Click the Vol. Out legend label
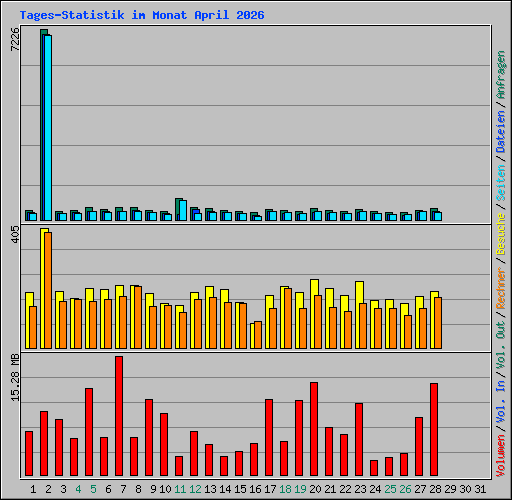Screen dimensions: 512x500 [x=501, y=344]
